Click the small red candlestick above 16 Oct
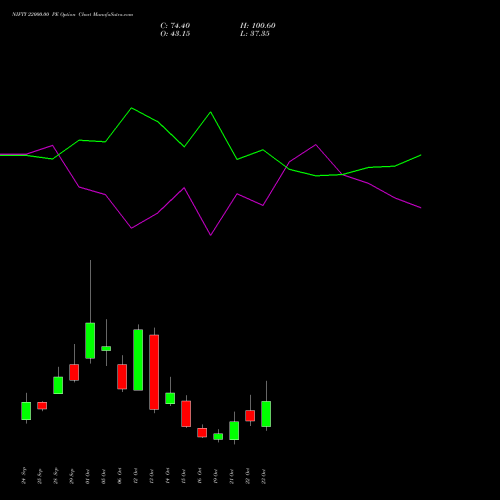Screen dimensions: 500x500 pos(202,433)
